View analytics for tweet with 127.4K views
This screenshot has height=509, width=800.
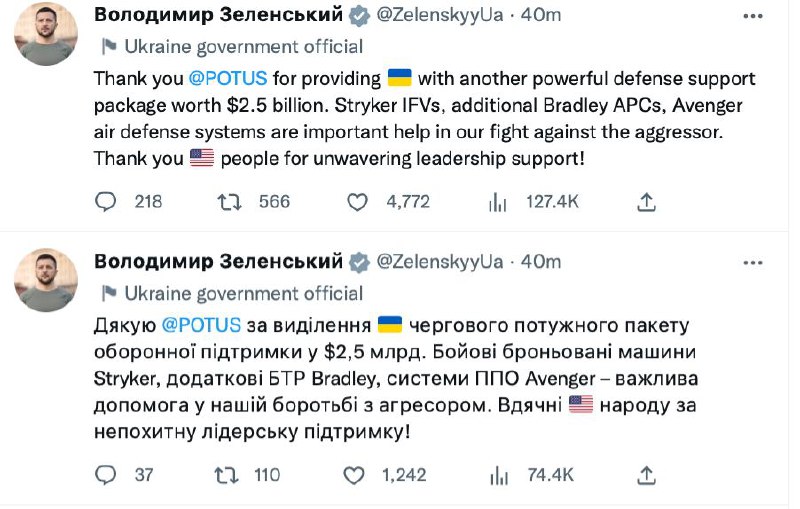point(495,202)
